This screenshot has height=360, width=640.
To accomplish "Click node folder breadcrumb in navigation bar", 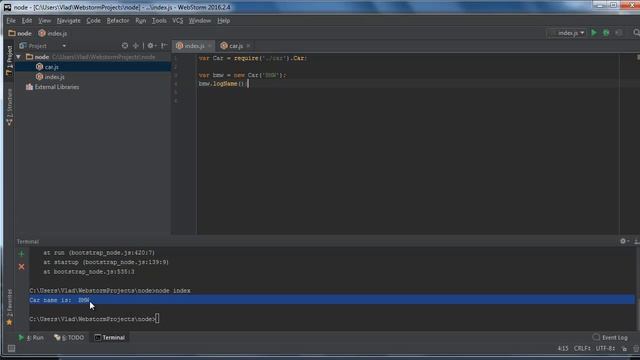I will pos(20,33).
